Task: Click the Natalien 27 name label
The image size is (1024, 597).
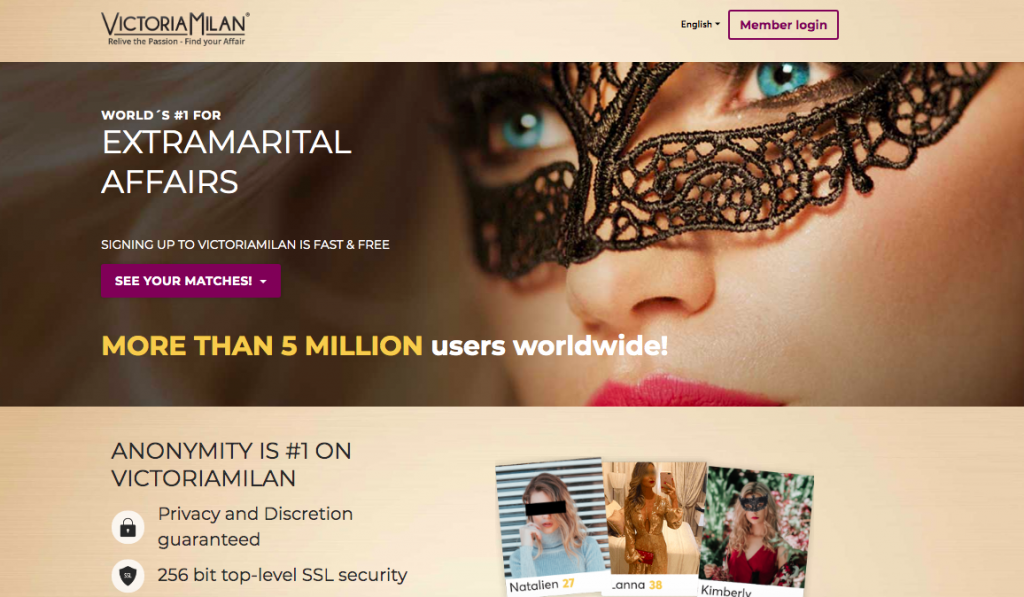Action: click(541, 585)
